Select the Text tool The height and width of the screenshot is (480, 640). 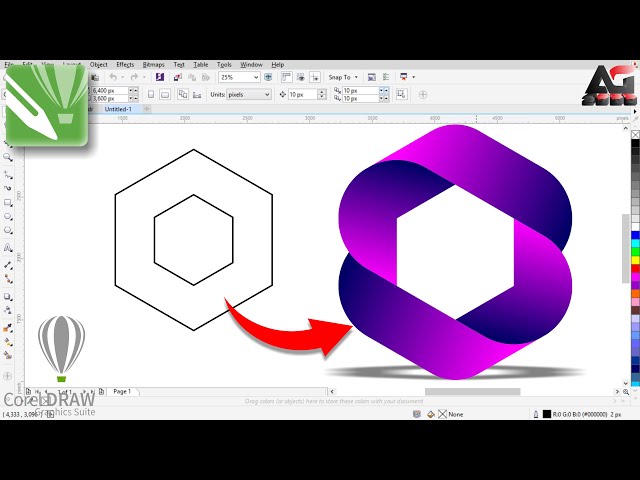click(7, 247)
